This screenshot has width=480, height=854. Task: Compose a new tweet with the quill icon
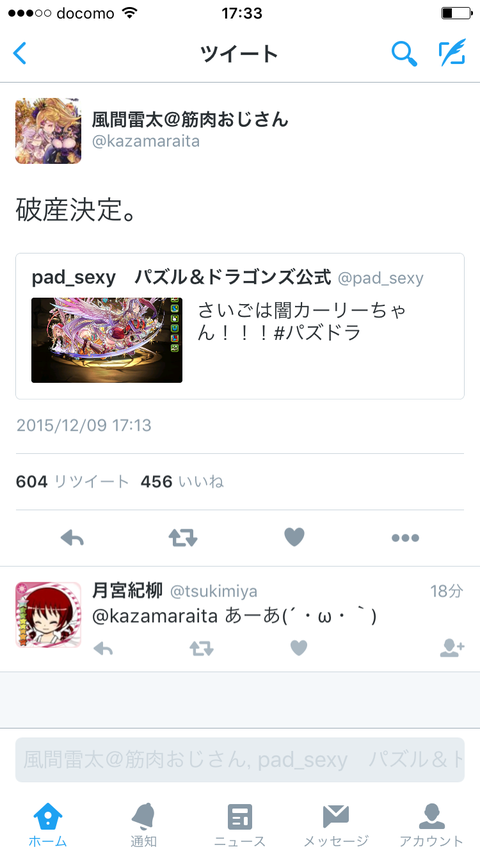point(452,53)
